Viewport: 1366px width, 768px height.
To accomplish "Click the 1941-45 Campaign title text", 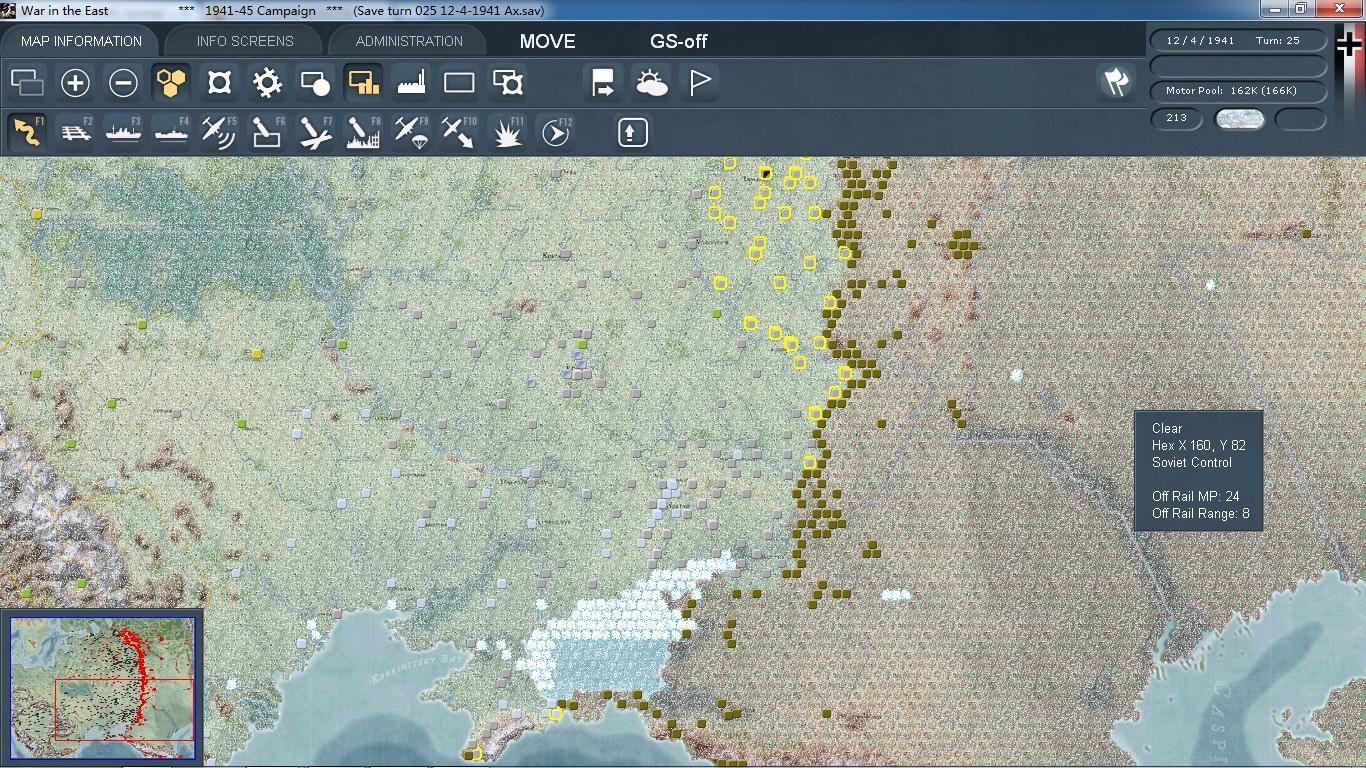I will click(x=260, y=10).
